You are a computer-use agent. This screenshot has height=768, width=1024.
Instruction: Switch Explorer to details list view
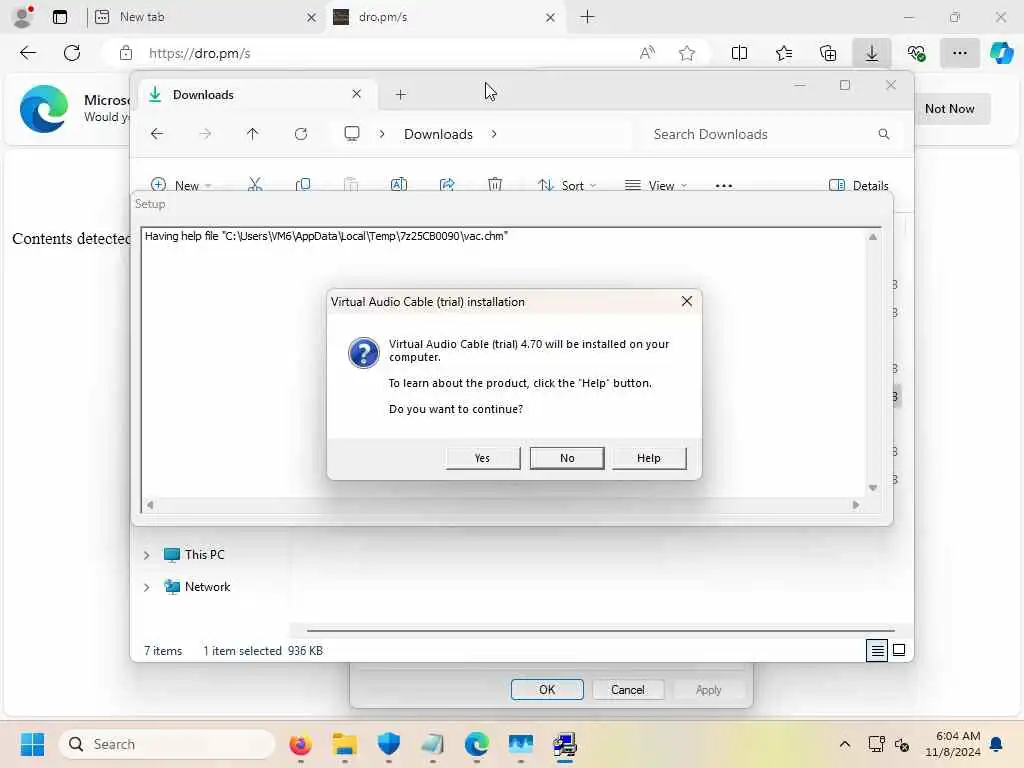(x=877, y=650)
